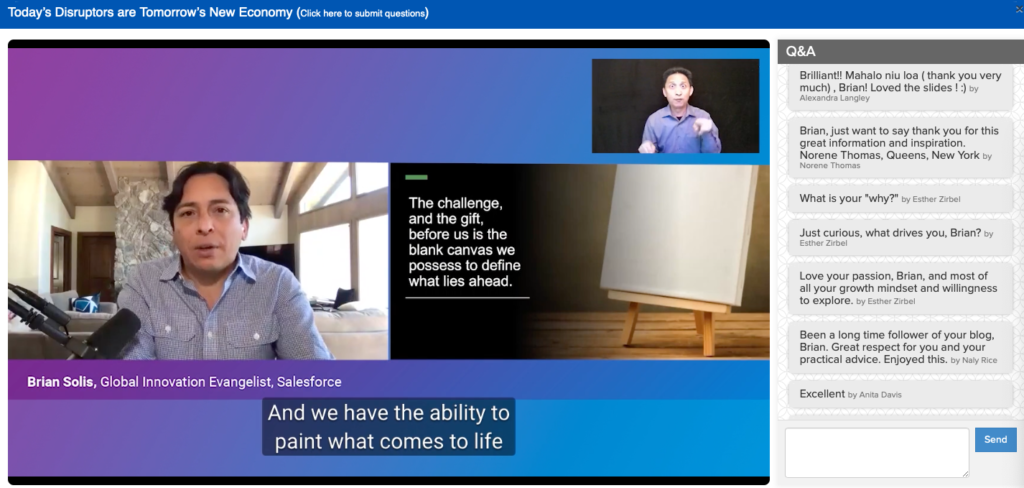Focus the Q&A question input box
The width and height of the screenshot is (1024, 488).
(x=876, y=453)
